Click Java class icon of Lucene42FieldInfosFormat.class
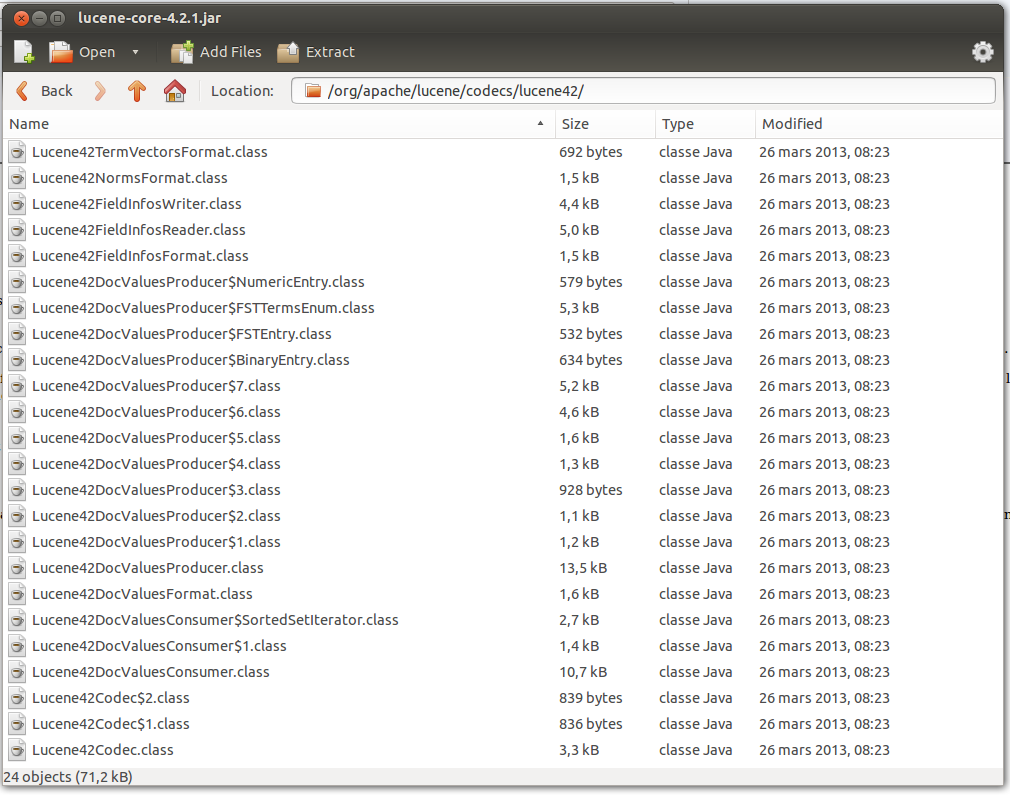The image size is (1010, 800). pyautogui.click(x=17, y=256)
